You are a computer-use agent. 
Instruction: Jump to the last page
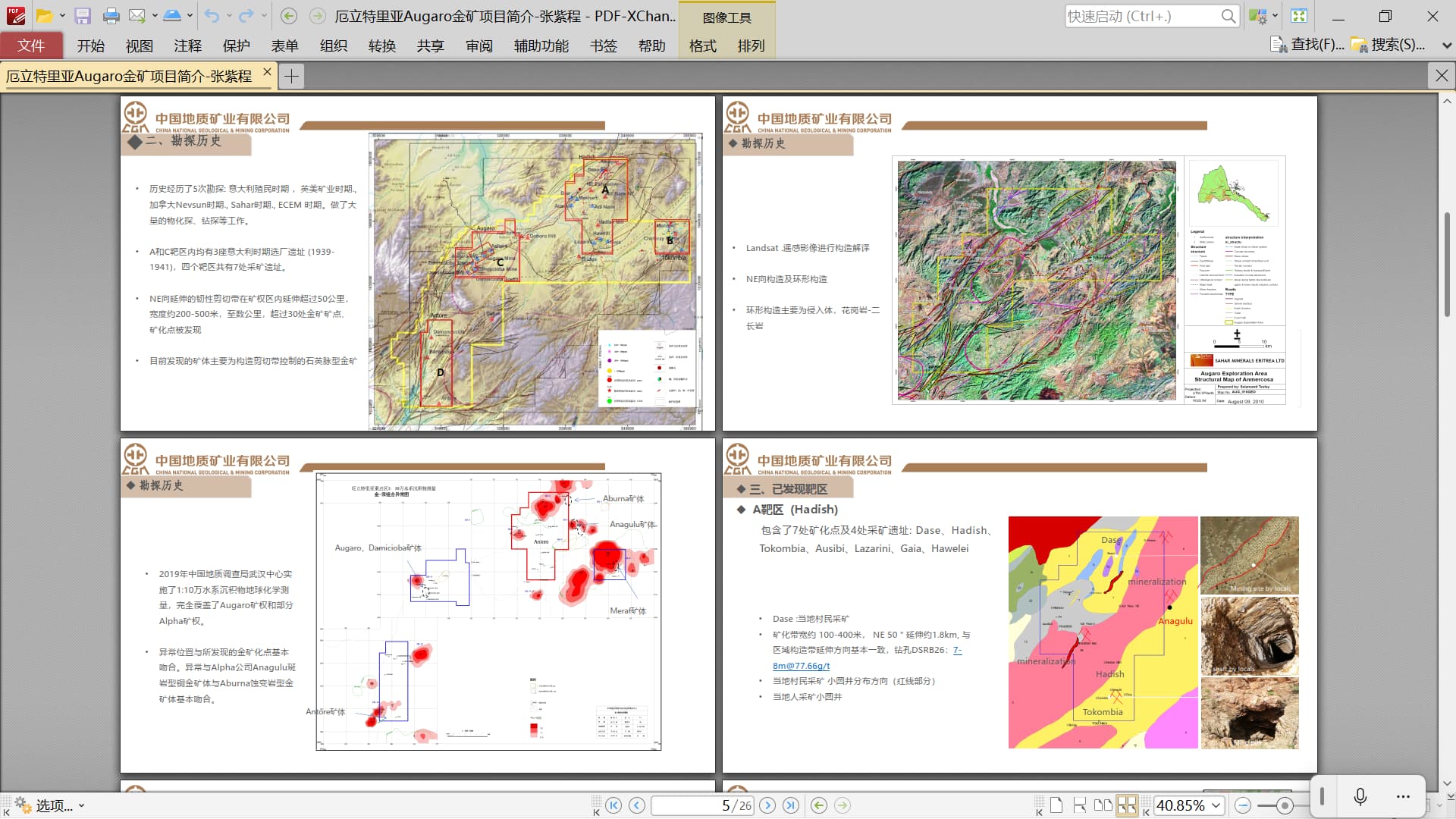(791, 805)
